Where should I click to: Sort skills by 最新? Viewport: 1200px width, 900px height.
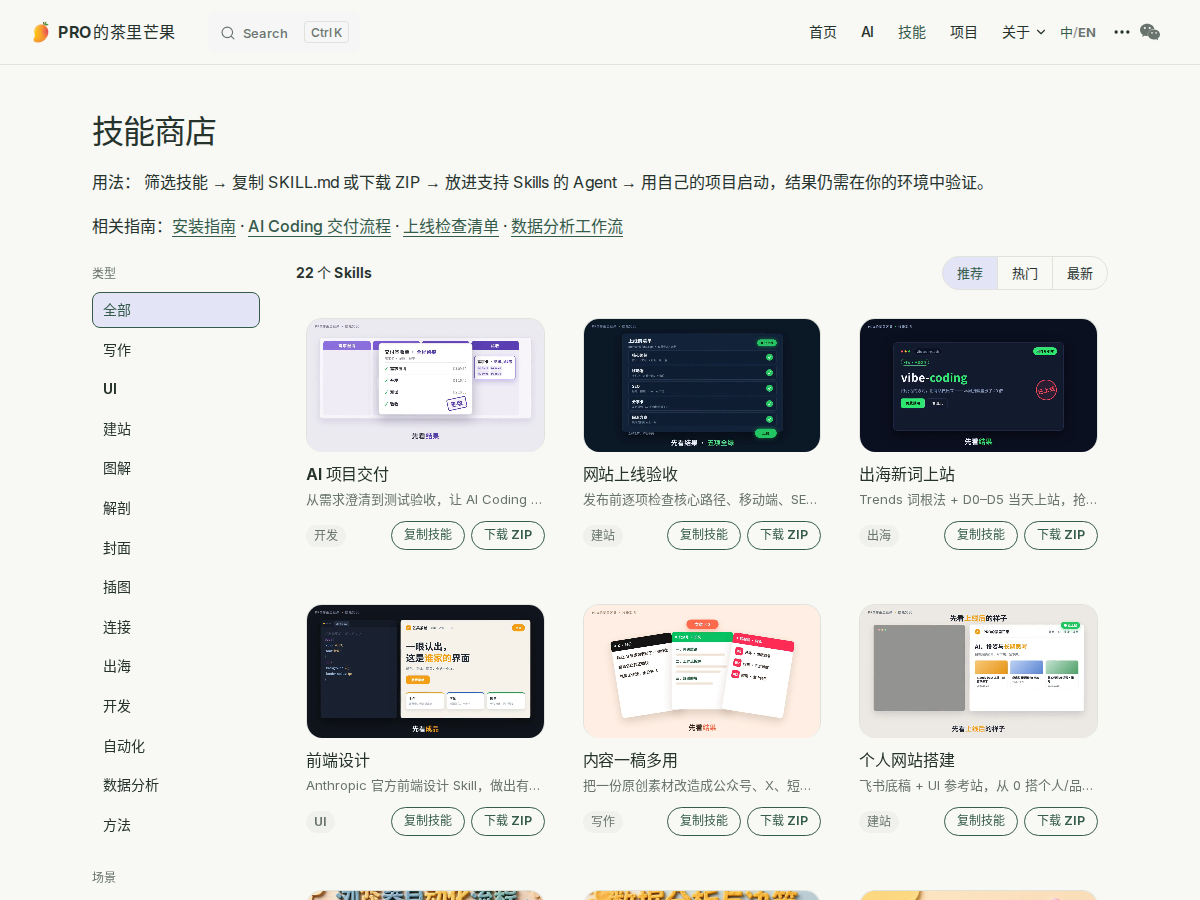pos(1080,273)
